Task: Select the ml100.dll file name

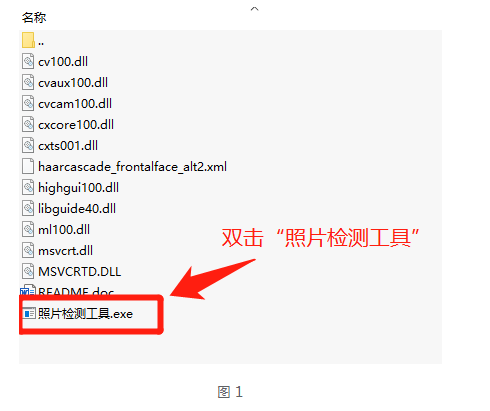Action: (x=64, y=230)
